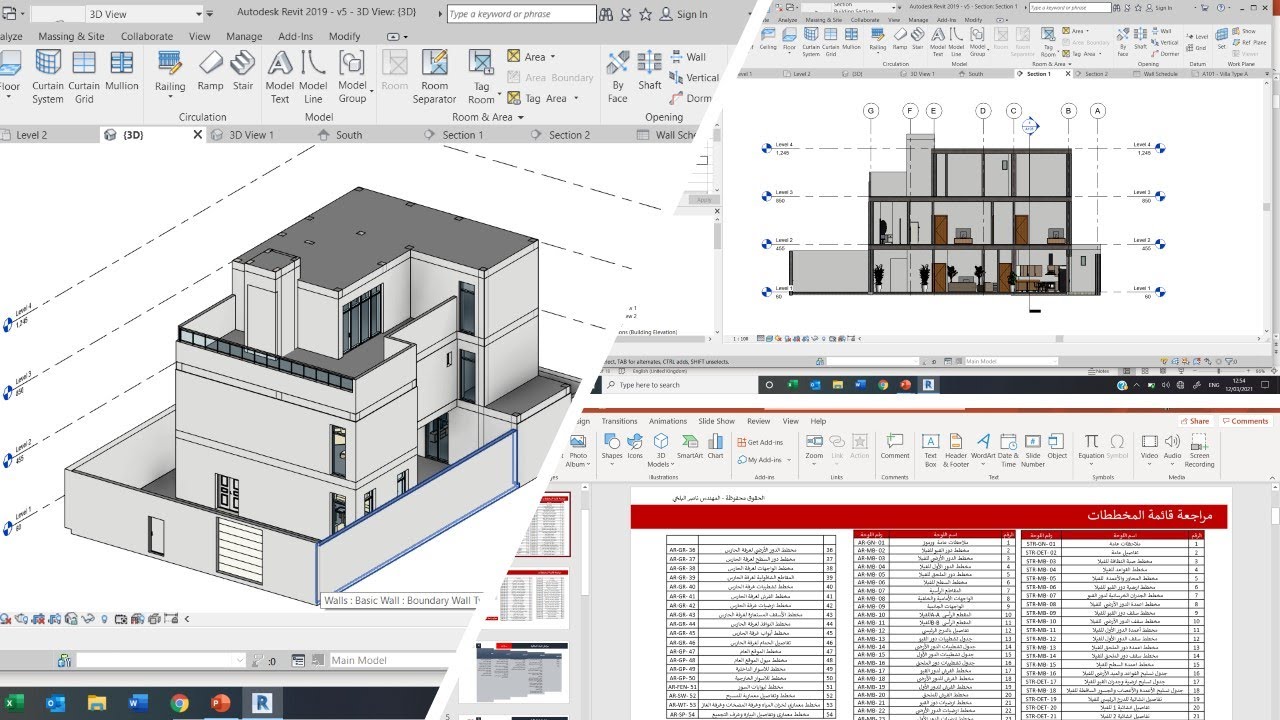The image size is (1280, 720).
Task: Select the Shaft opening tool in left Revit
Action: [650, 70]
